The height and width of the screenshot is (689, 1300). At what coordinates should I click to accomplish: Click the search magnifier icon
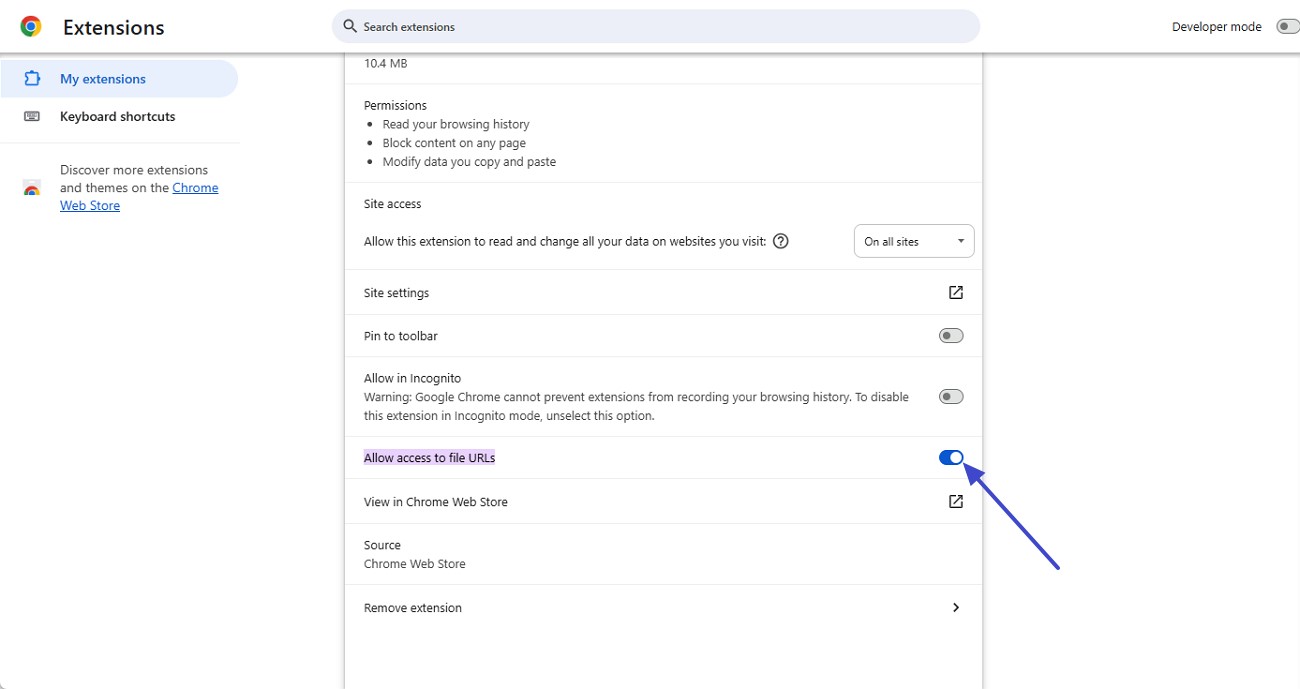pyautogui.click(x=350, y=26)
